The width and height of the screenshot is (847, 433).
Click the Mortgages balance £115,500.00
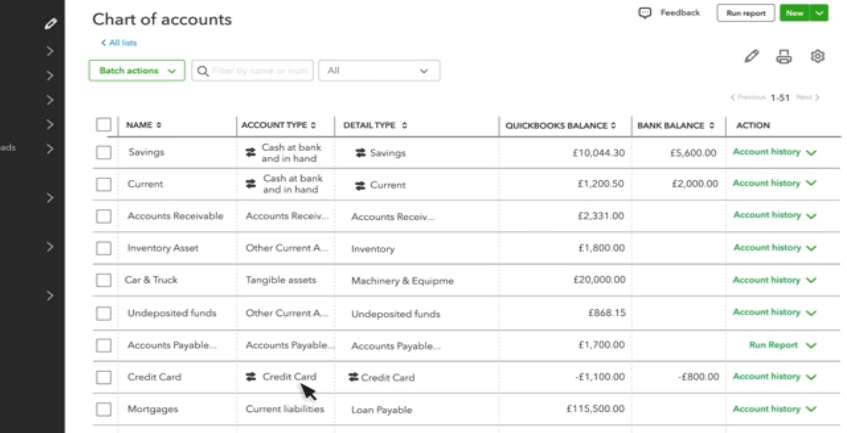[x=595, y=409]
